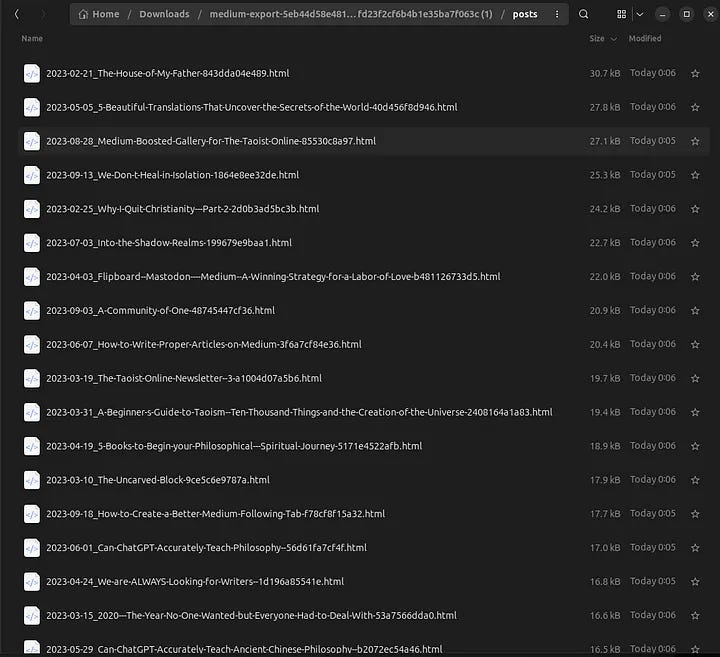Click HTML icon of The-House-of-My-Father
This screenshot has height=657, width=720.
click(32, 73)
